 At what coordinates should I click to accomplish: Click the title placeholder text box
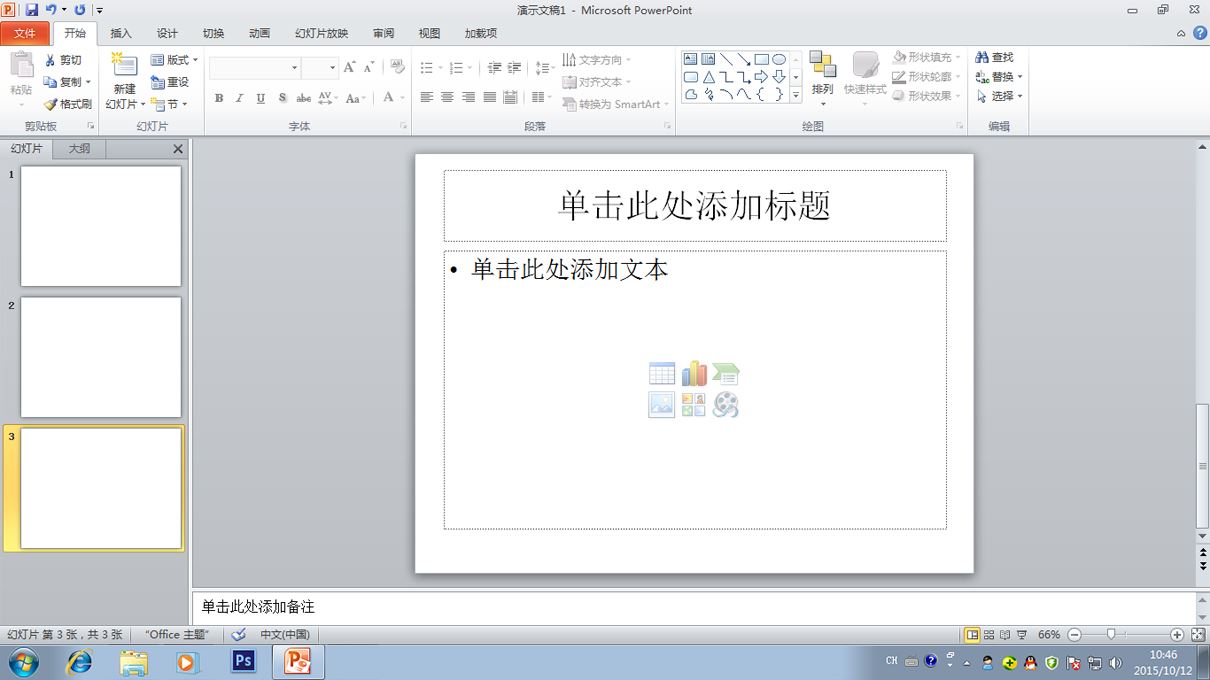point(695,206)
